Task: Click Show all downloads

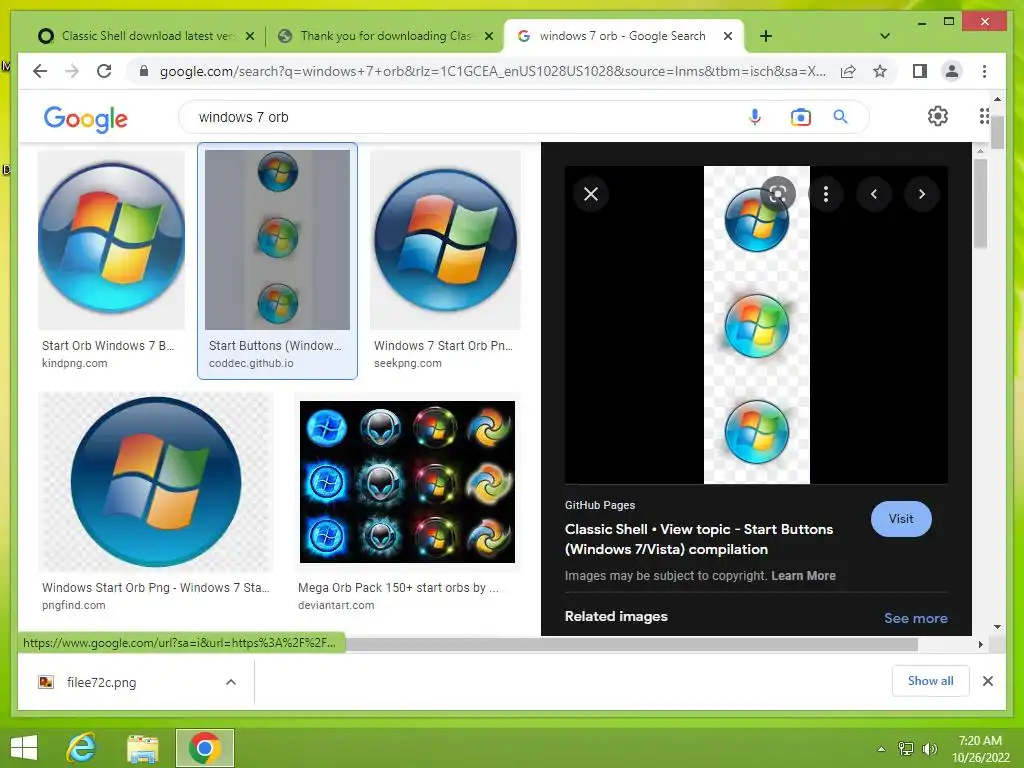Action: 930,681
